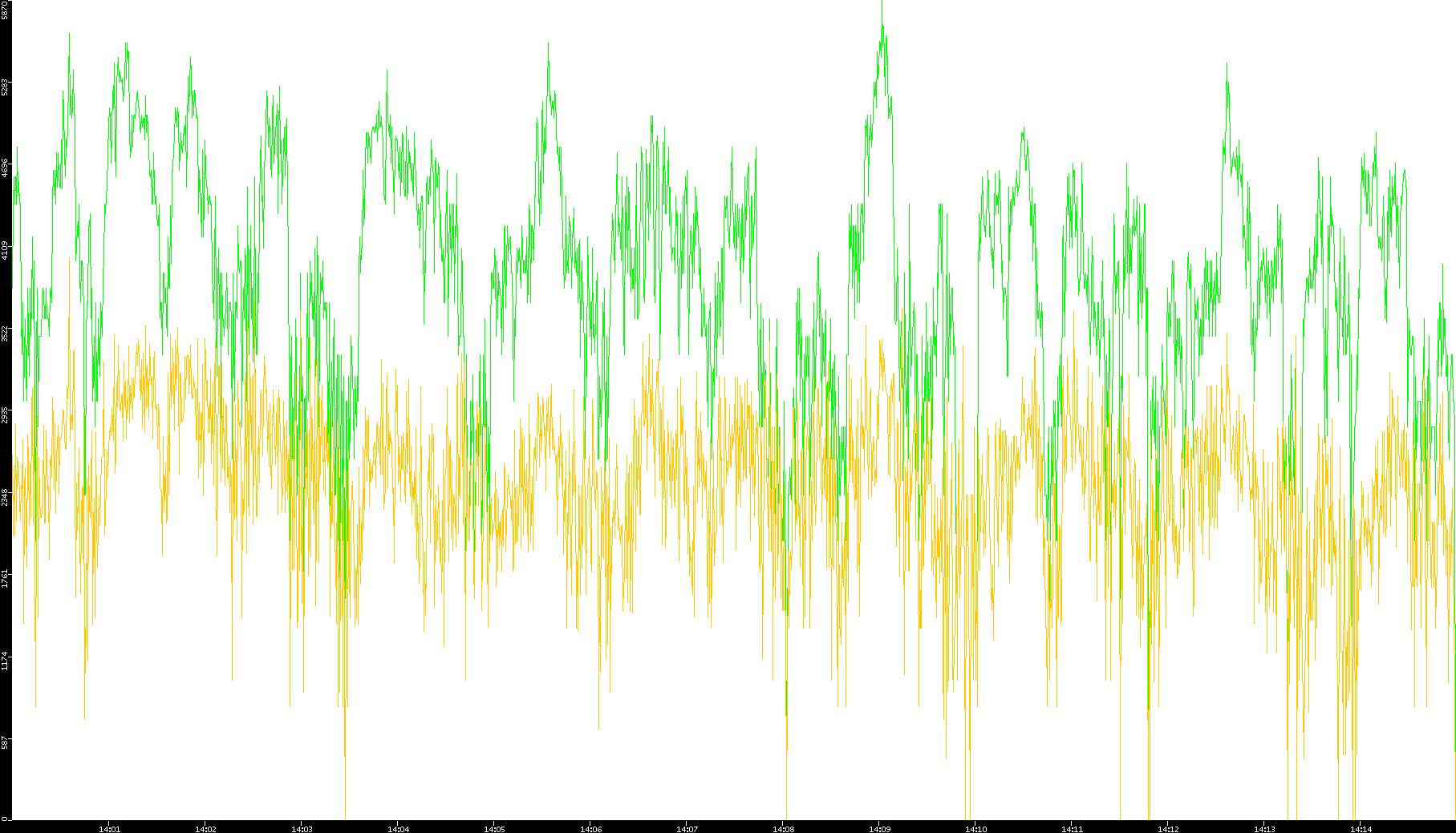Viewport: 1456px width, 833px height.
Task: Select the 4696 vertical axis label
Action: click(5, 168)
